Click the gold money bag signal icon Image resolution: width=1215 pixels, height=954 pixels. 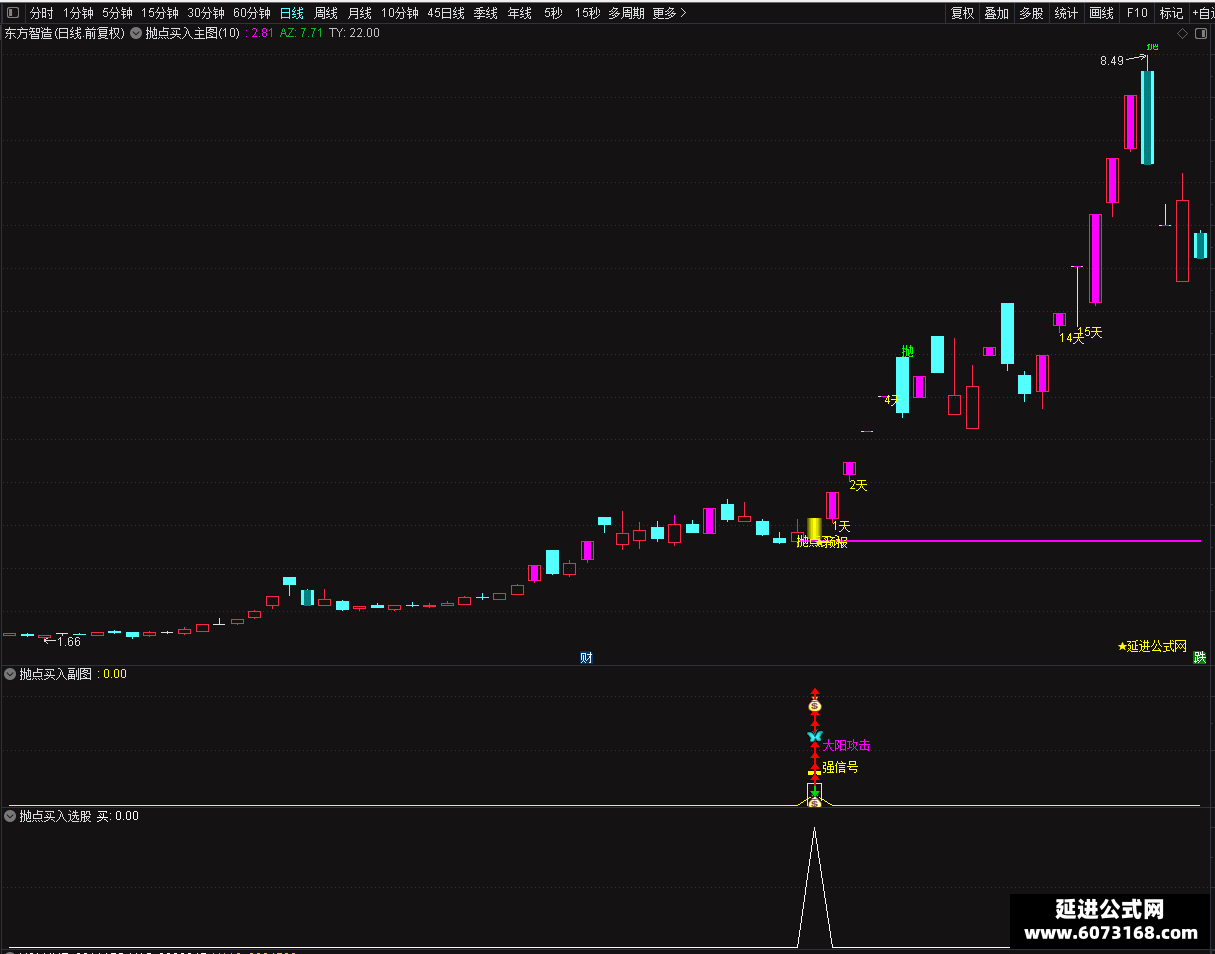point(815,706)
